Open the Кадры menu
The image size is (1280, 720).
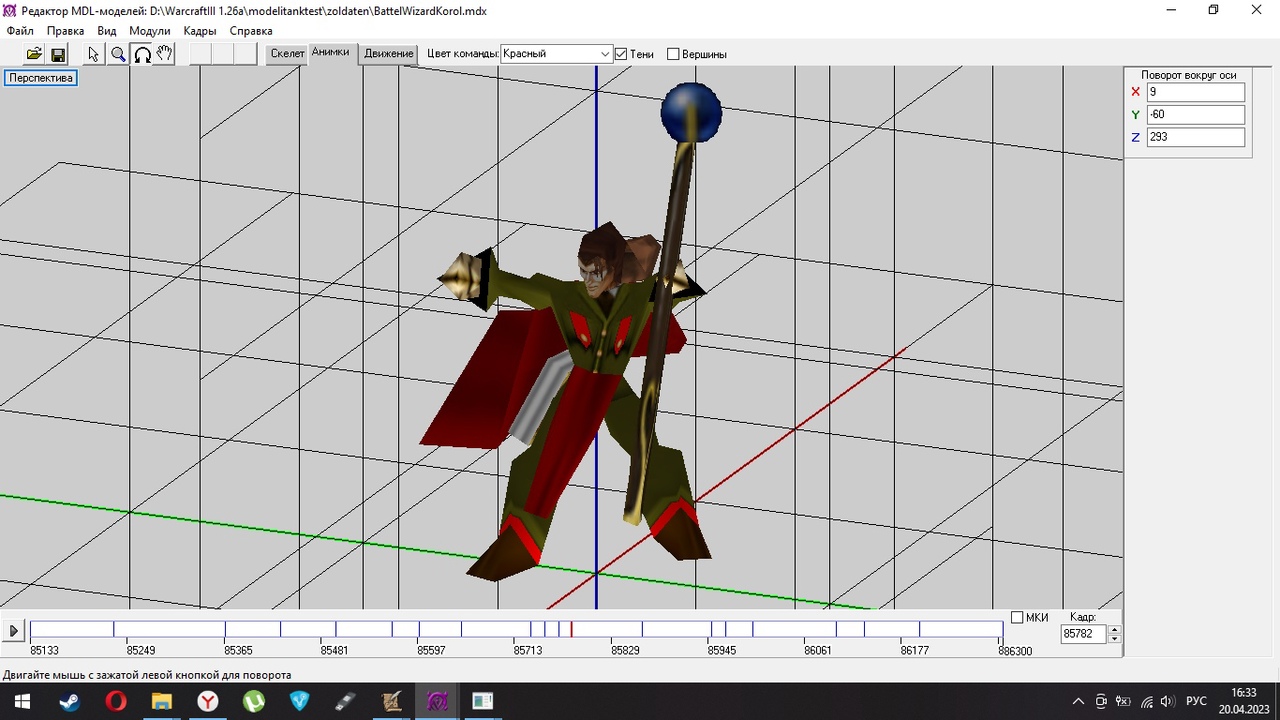coord(200,31)
